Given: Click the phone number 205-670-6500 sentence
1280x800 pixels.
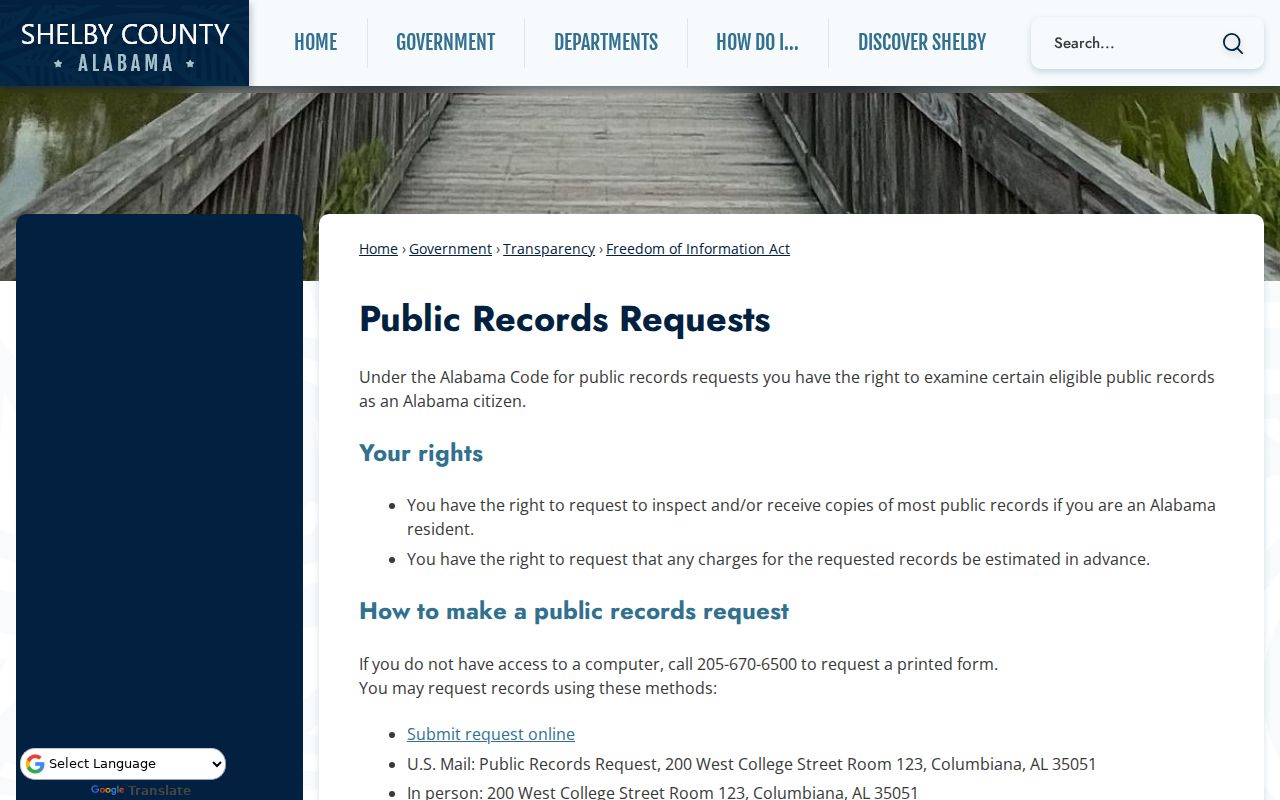Looking at the screenshot, I should 678,664.
